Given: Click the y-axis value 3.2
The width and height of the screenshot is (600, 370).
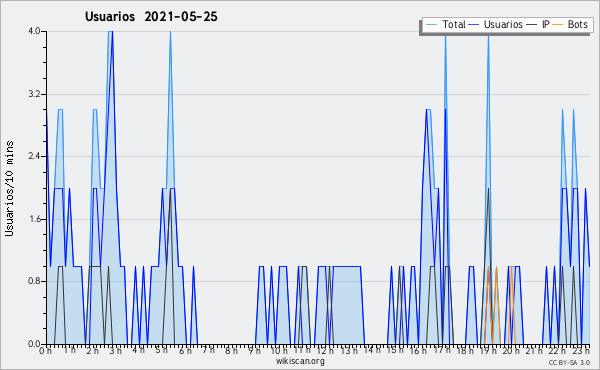Looking at the screenshot, I should (x=34, y=94).
